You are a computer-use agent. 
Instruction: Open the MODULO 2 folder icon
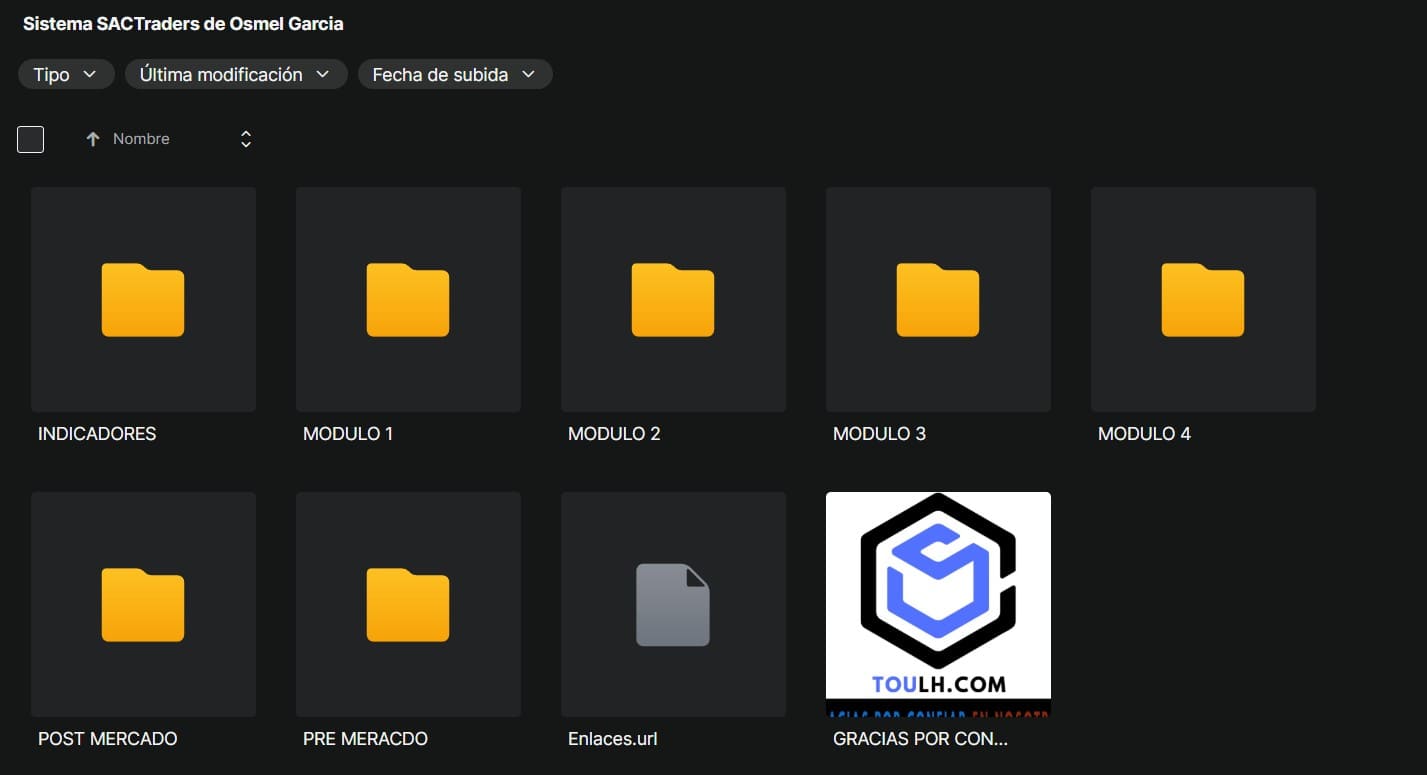point(673,300)
